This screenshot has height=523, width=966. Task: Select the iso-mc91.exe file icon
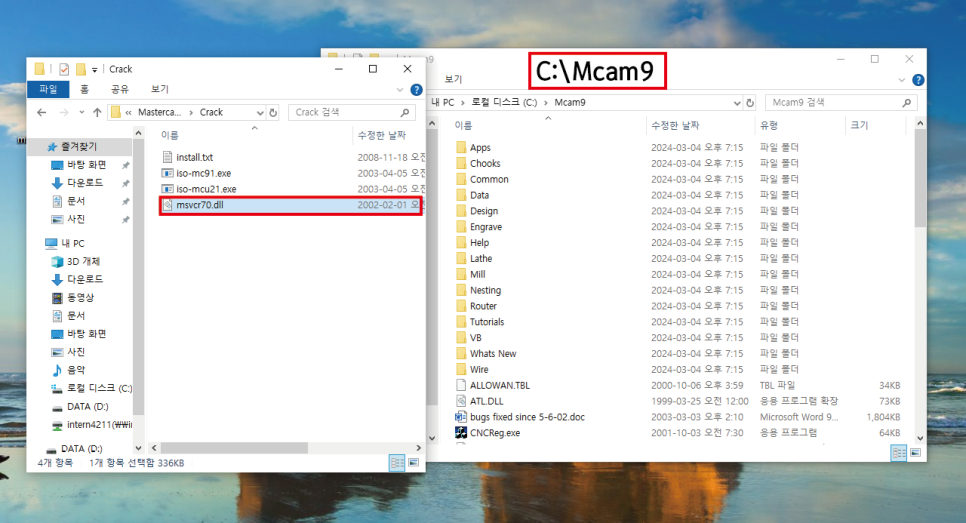[167, 173]
